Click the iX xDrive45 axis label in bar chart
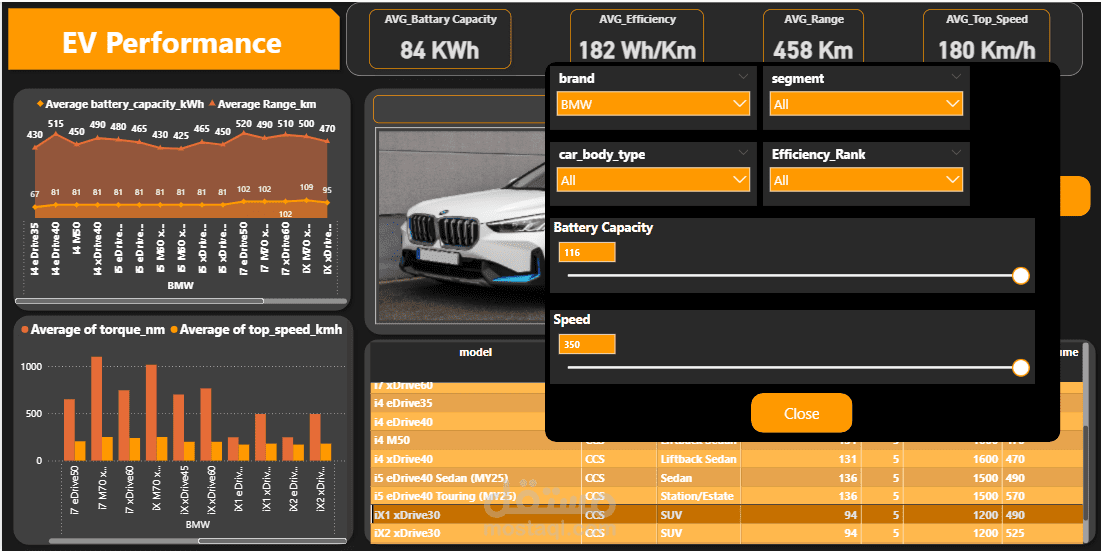 184,491
